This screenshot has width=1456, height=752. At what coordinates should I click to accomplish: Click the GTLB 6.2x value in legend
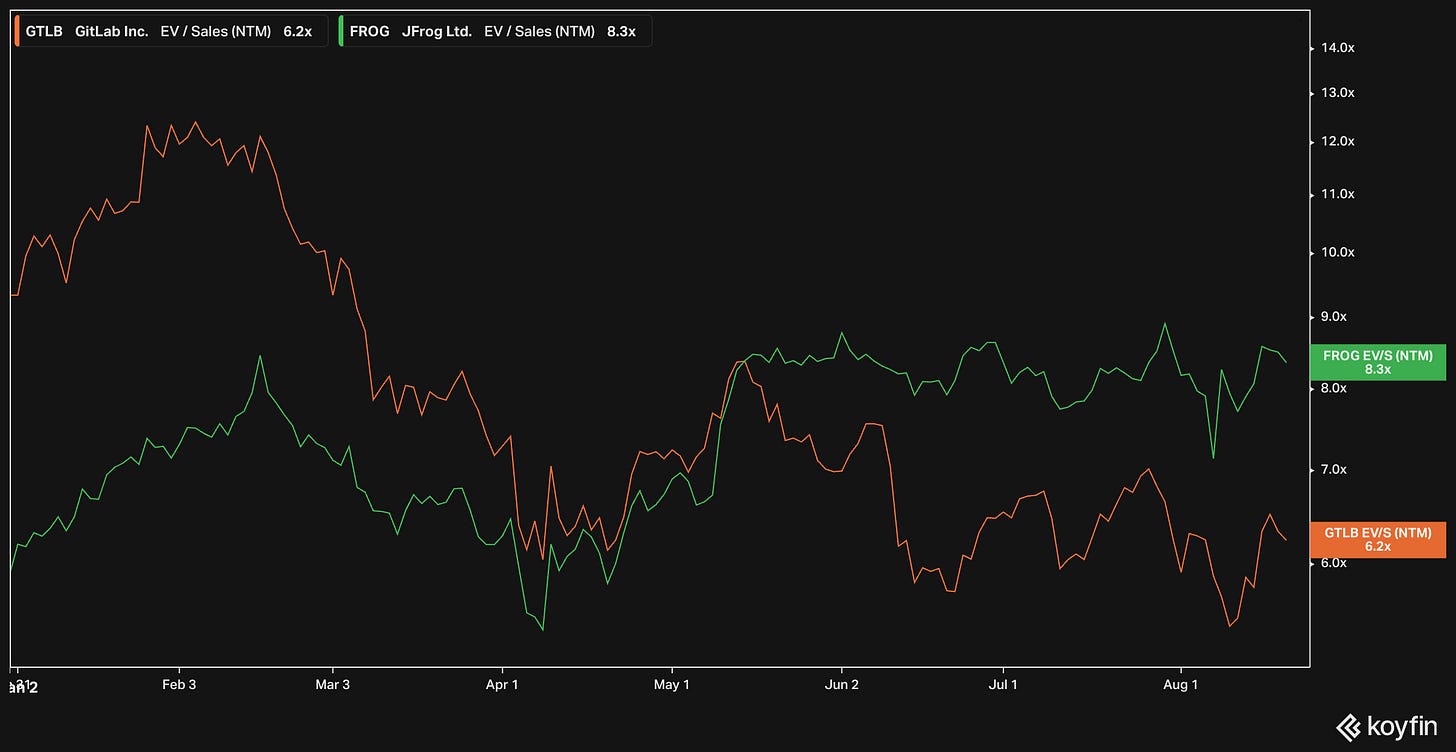[297, 31]
